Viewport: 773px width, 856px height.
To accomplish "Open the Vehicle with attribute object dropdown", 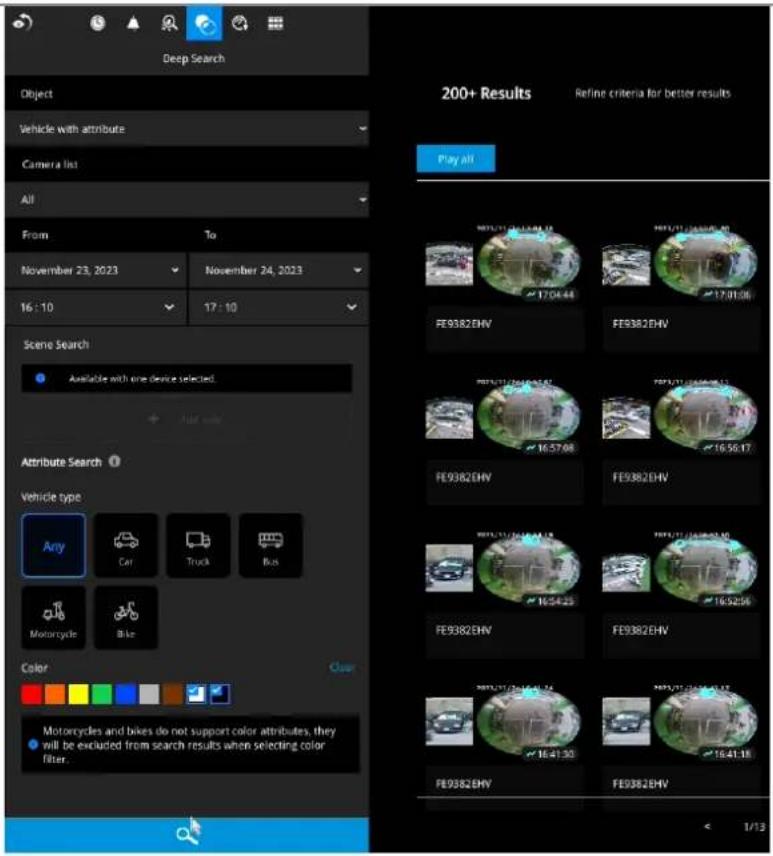I will point(187,129).
